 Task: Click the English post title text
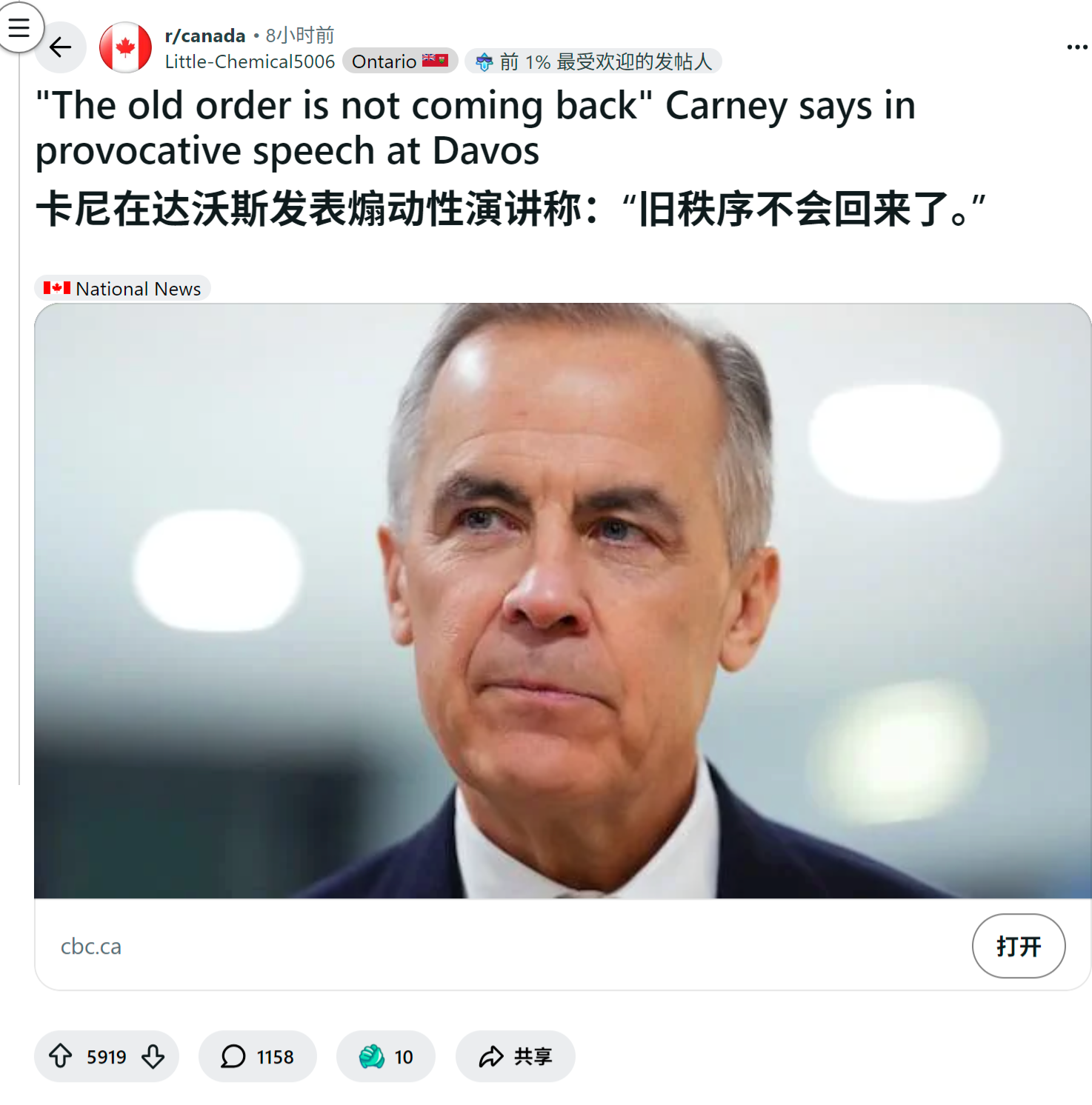click(x=476, y=127)
